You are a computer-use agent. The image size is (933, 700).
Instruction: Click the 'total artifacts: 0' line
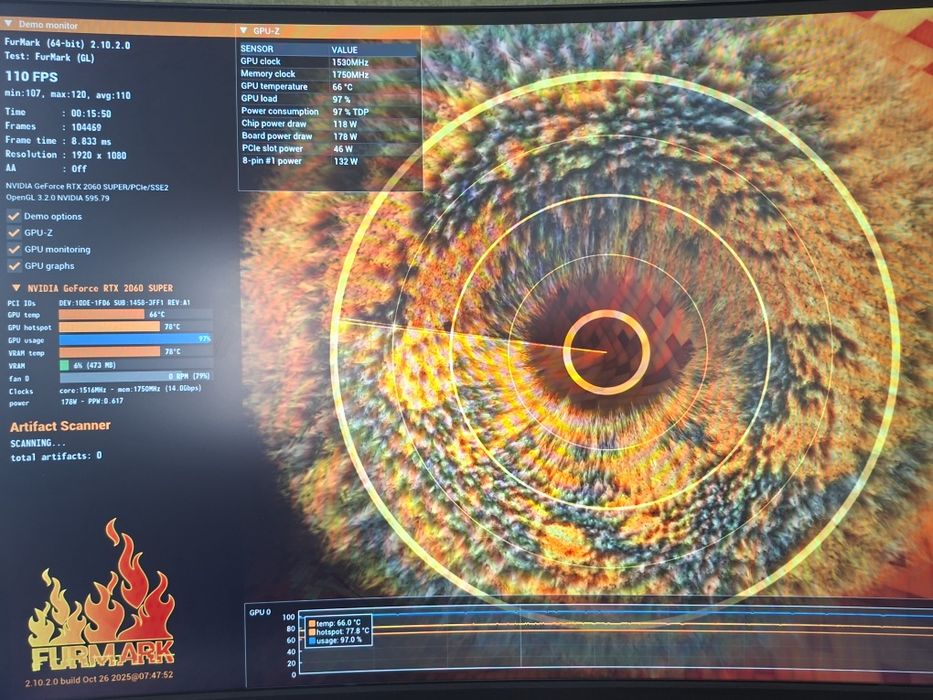coord(56,457)
